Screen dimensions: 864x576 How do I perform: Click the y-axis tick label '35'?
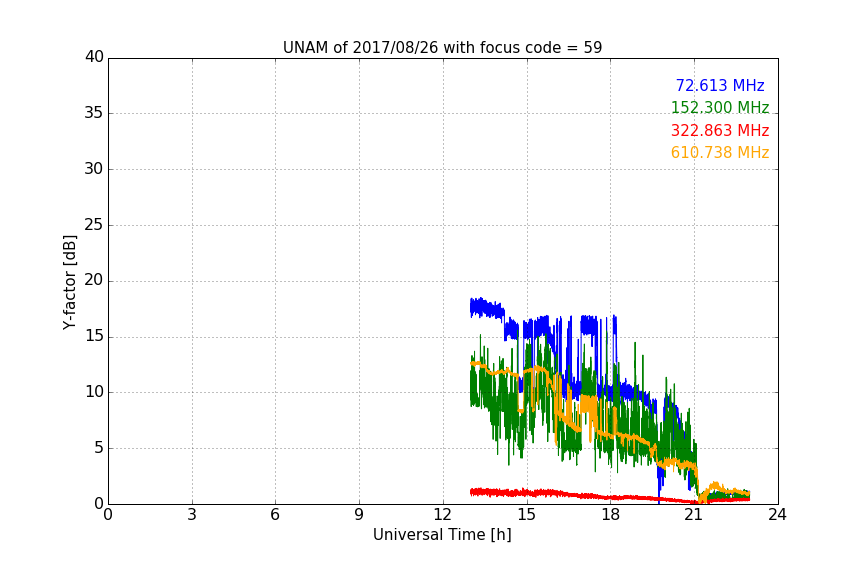[94, 113]
